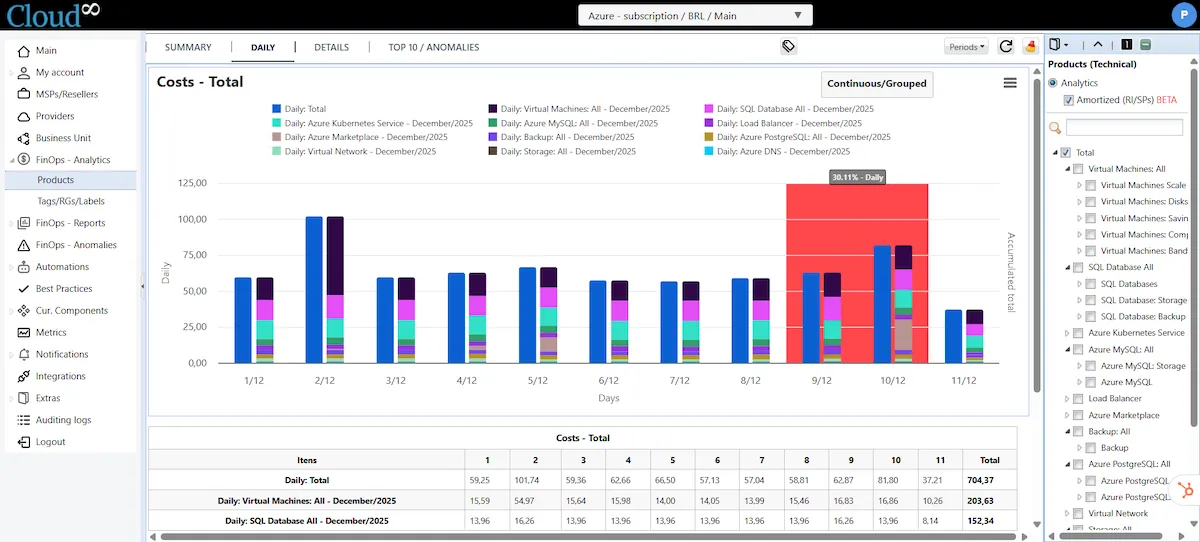Click the table horizontal scrollbar
1200x542 pixels.
(x=590, y=537)
